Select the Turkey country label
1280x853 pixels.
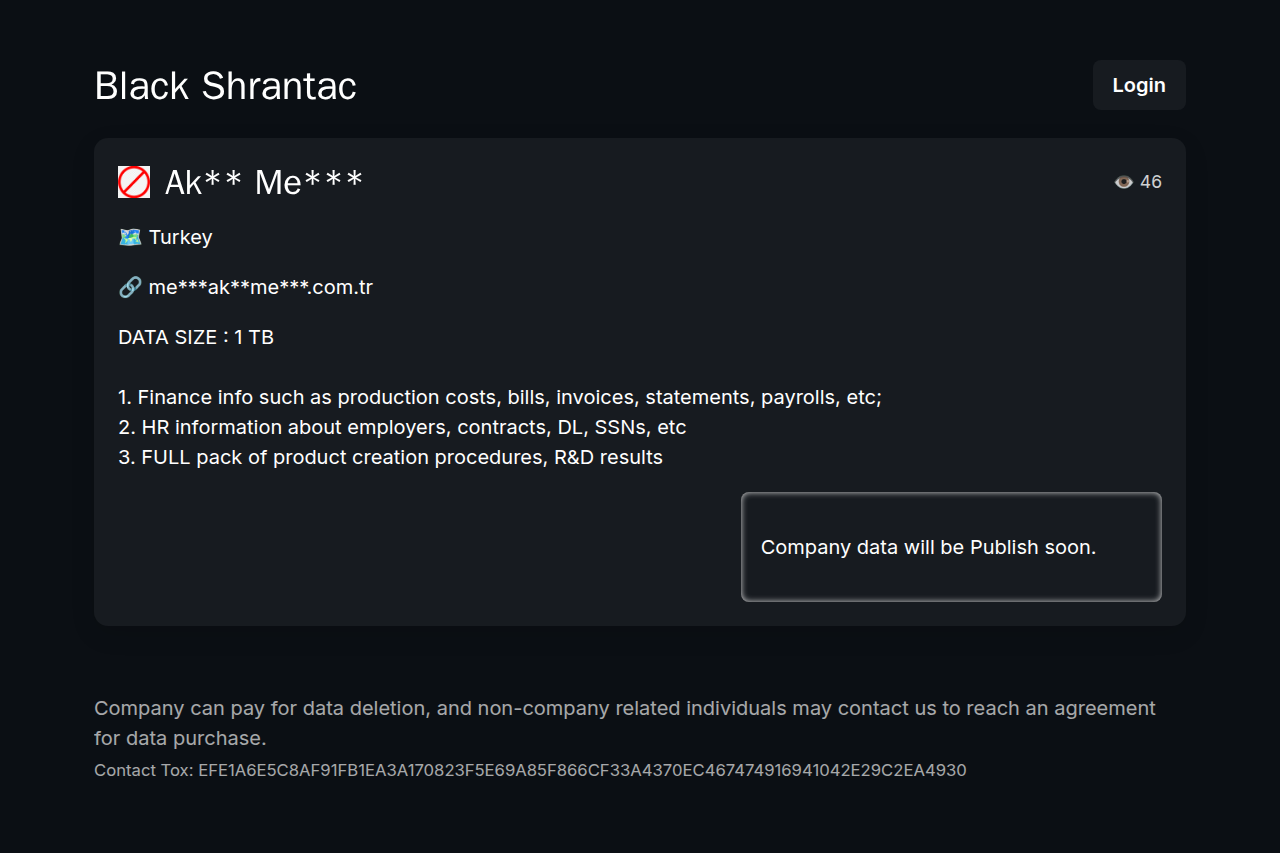(181, 237)
